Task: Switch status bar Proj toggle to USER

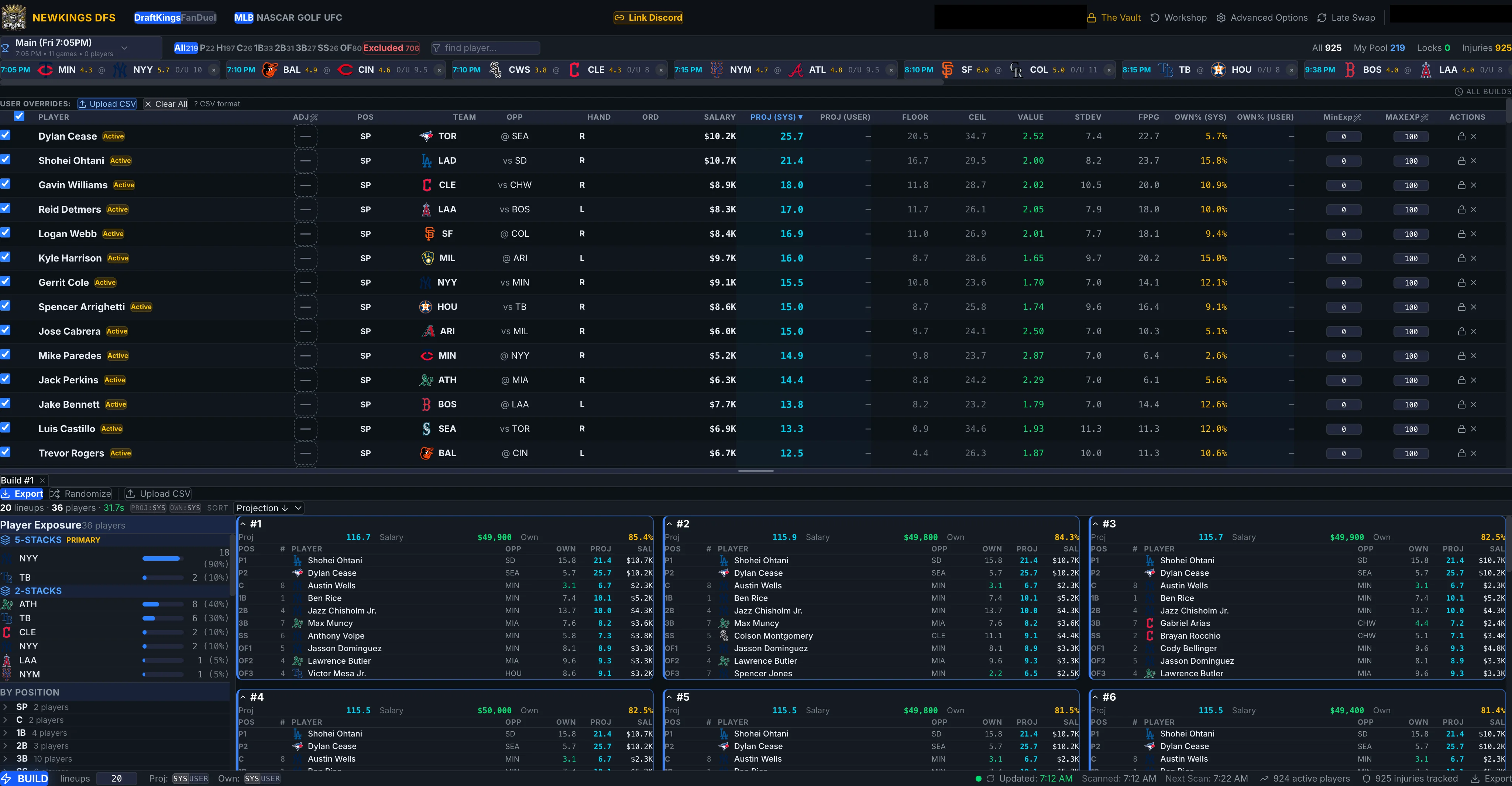Action: [x=198, y=778]
